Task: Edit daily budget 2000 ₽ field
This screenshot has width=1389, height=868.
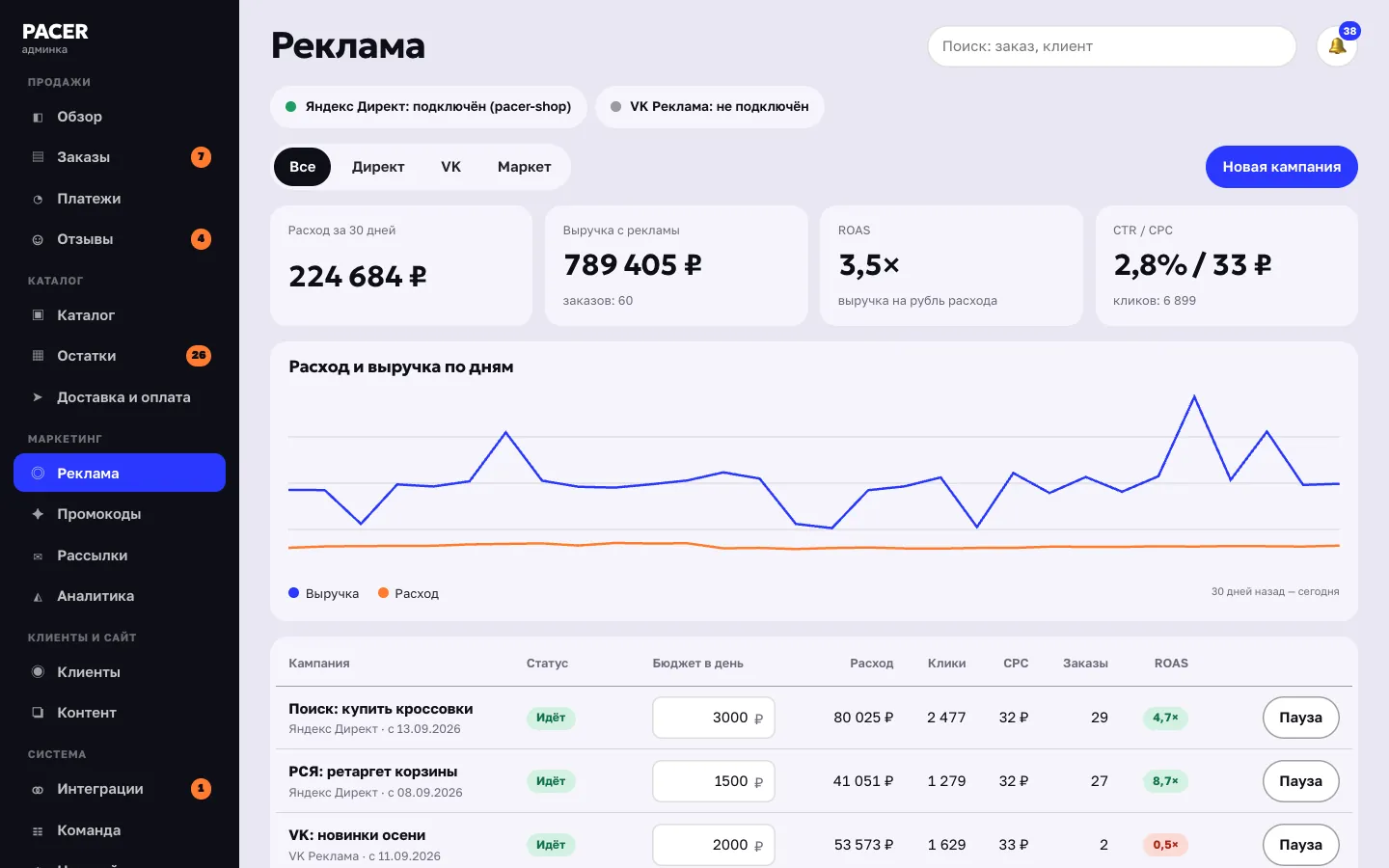Action: point(714,845)
